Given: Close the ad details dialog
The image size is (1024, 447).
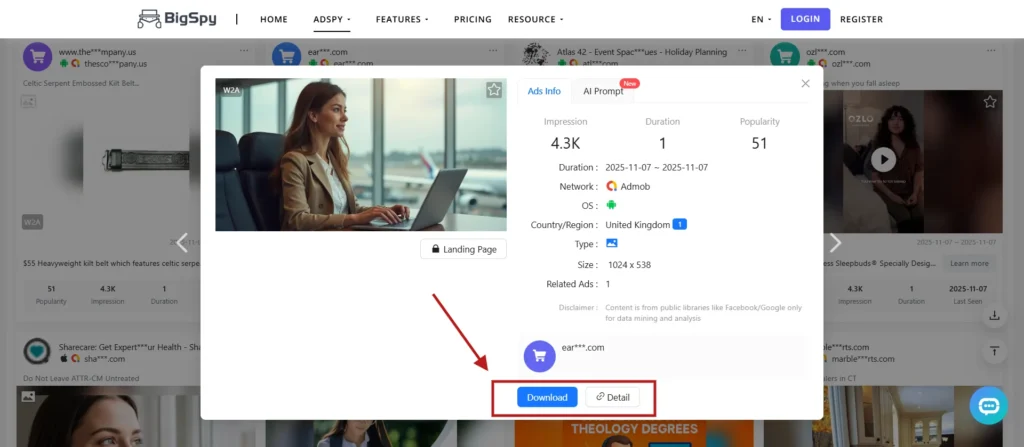Looking at the screenshot, I should 805,84.
